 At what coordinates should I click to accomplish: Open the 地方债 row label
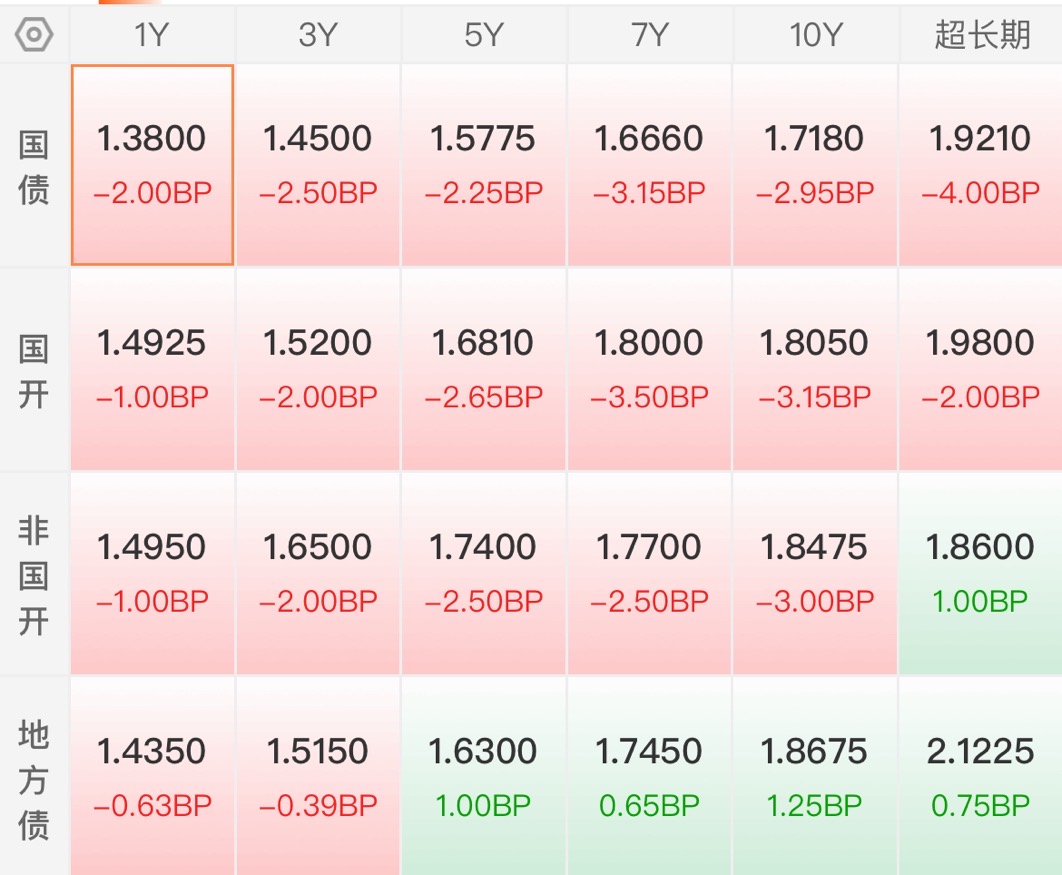pos(34,777)
